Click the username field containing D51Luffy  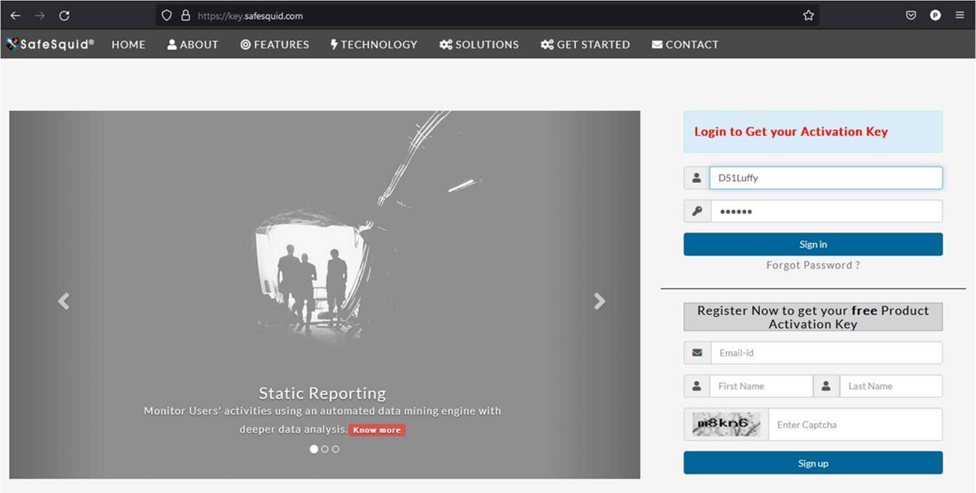click(826, 178)
